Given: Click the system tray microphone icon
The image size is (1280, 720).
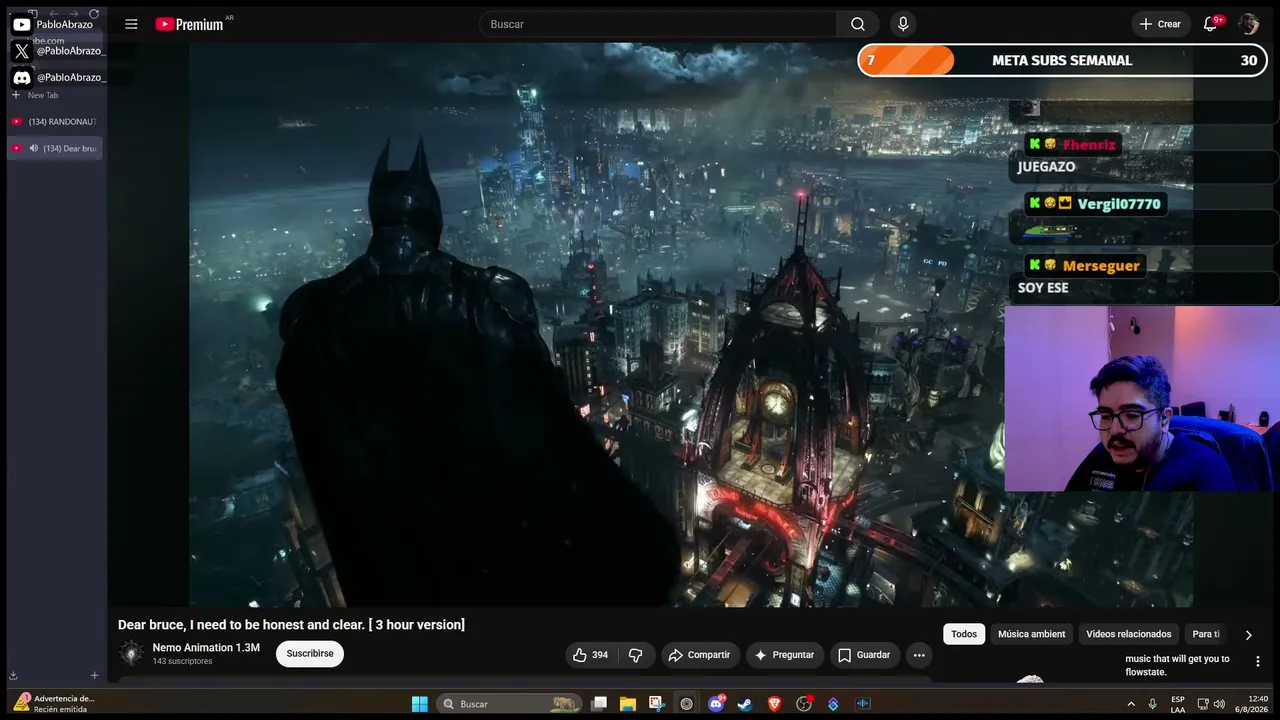Looking at the screenshot, I should click(1153, 704).
